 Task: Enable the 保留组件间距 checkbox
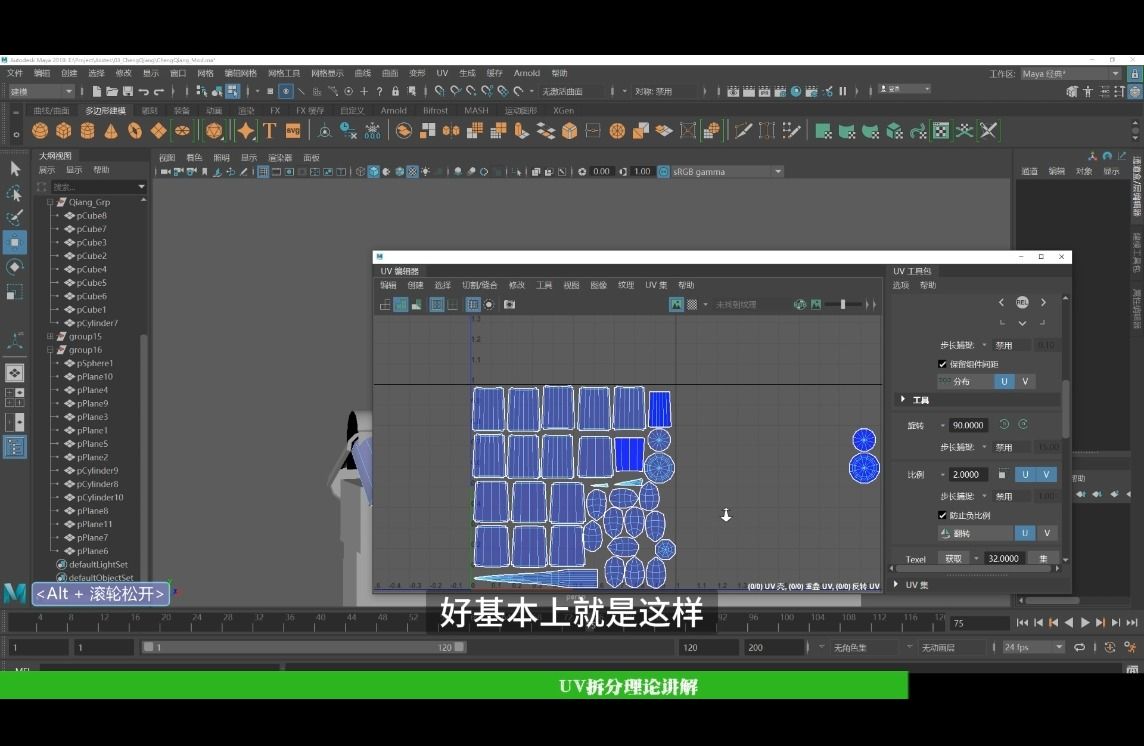[x=942, y=363]
